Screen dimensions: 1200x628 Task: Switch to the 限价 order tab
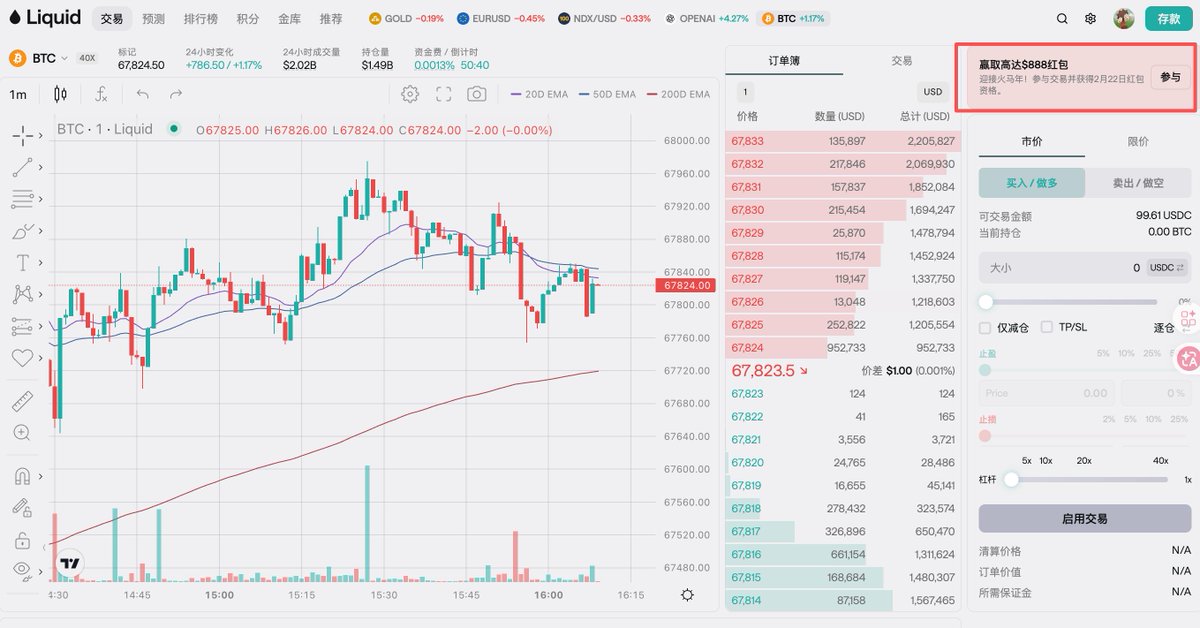pos(1137,143)
